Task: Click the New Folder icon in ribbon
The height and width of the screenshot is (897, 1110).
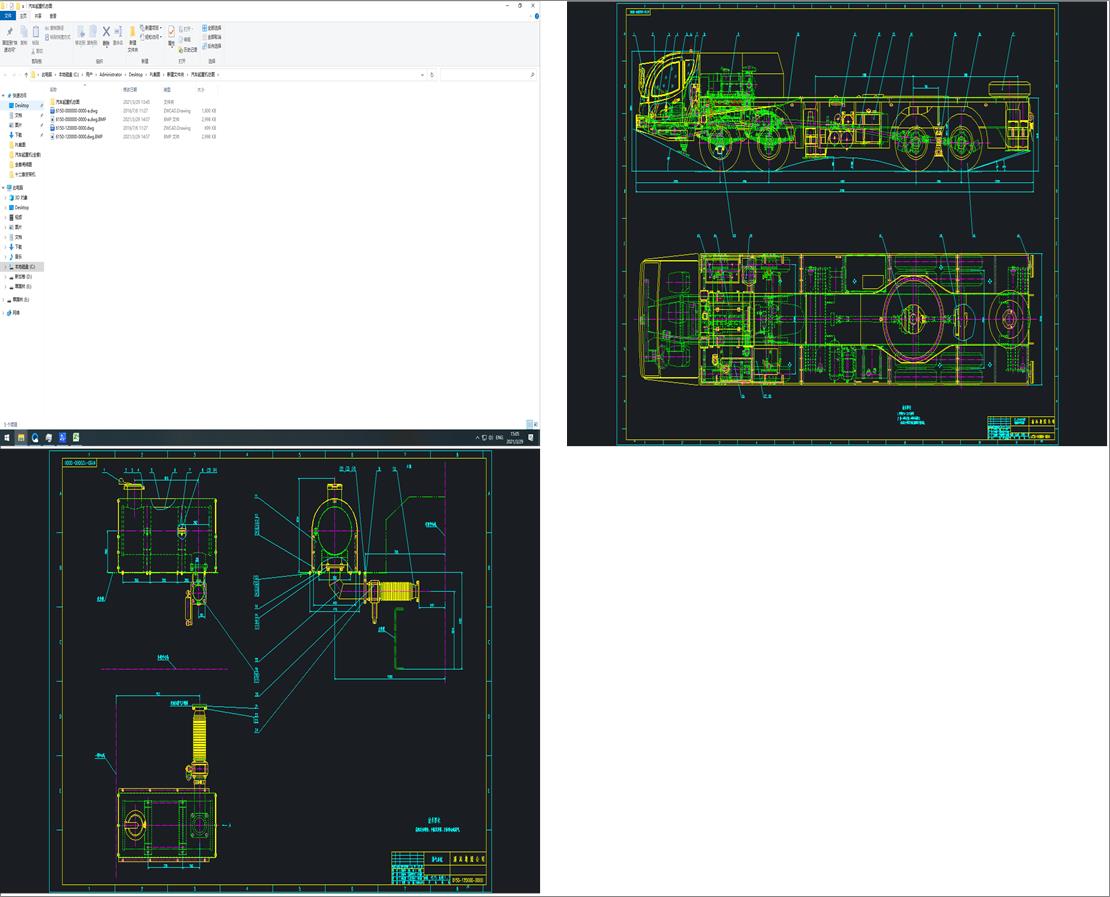Action: [132, 34]
